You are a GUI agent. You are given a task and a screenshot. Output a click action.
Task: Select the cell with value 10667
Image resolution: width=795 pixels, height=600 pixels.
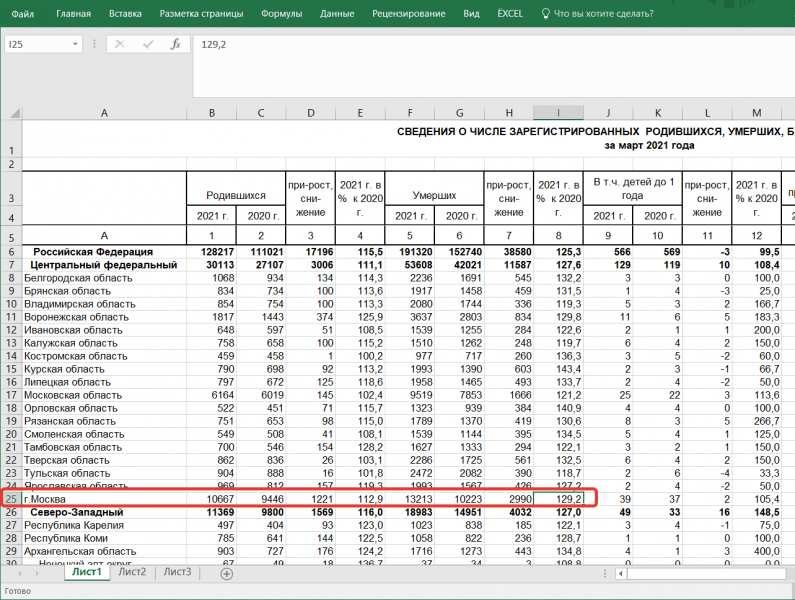click(211, 499)
